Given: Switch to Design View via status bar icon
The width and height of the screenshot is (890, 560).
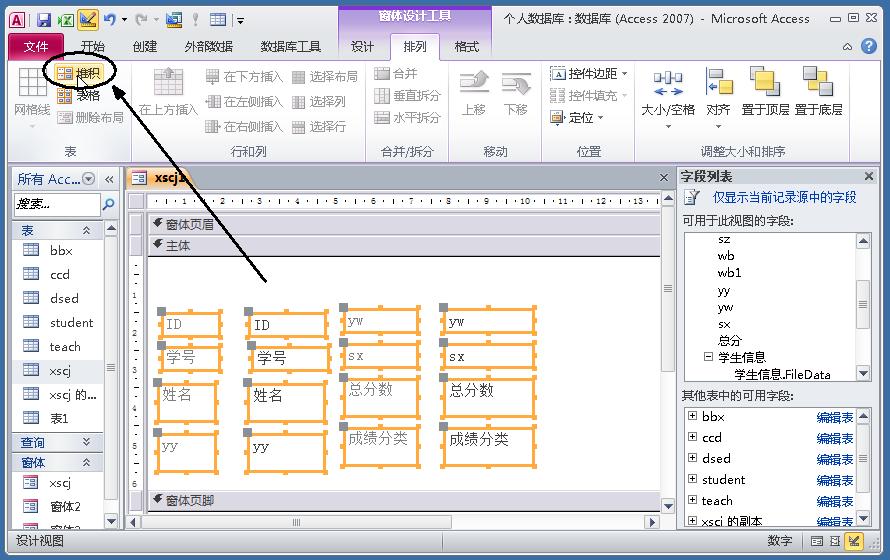Looking at the screenshot, I should [854, 541].
